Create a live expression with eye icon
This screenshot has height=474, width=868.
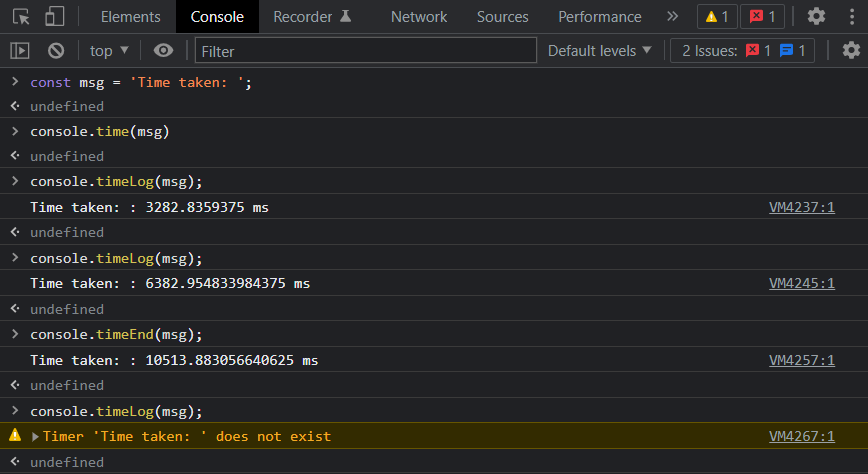point(163,51)
